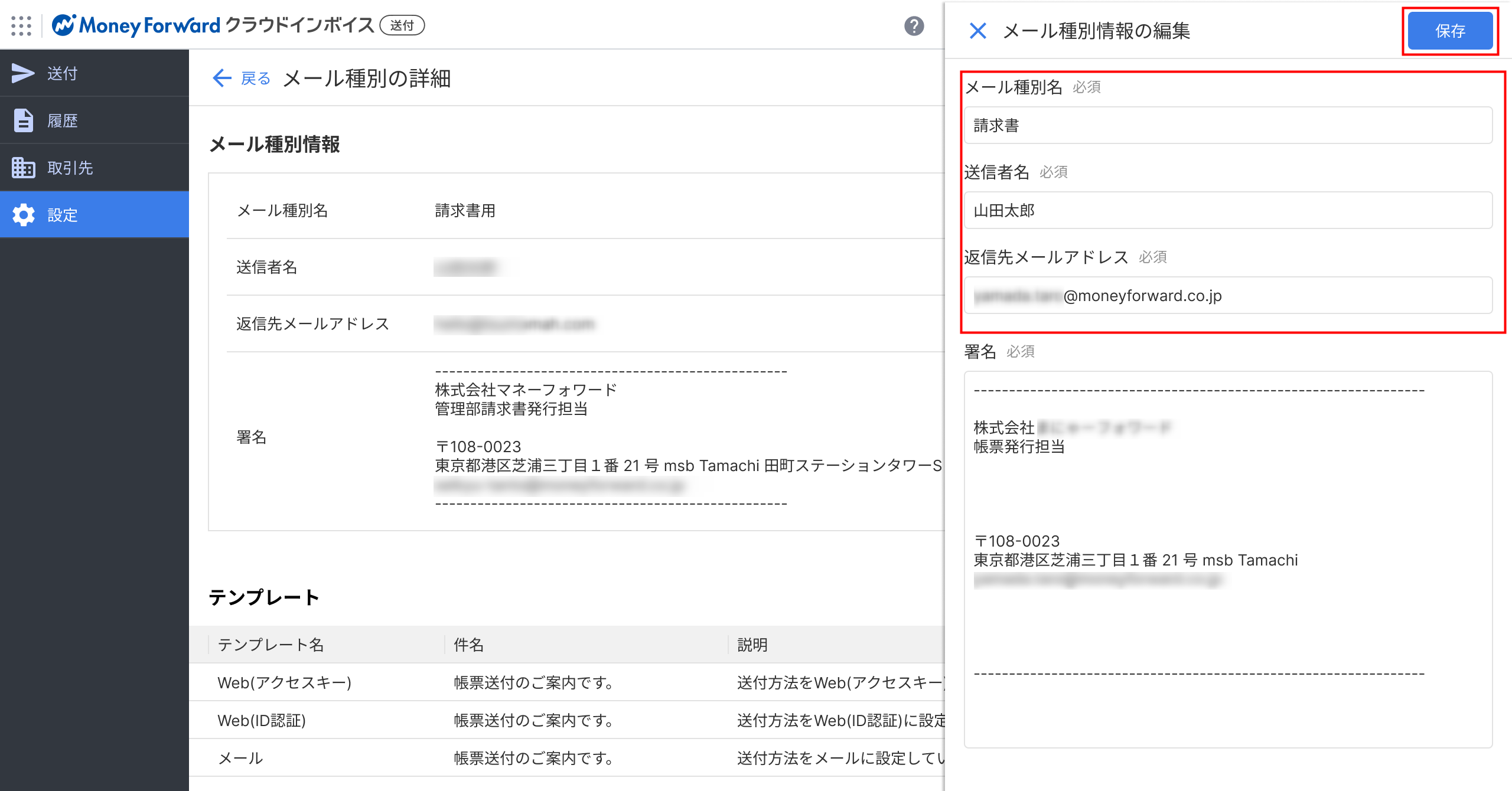This screenshot has height=791, width=1512.
Task: Focus the メール種別名 input field
Action: 1227,125
